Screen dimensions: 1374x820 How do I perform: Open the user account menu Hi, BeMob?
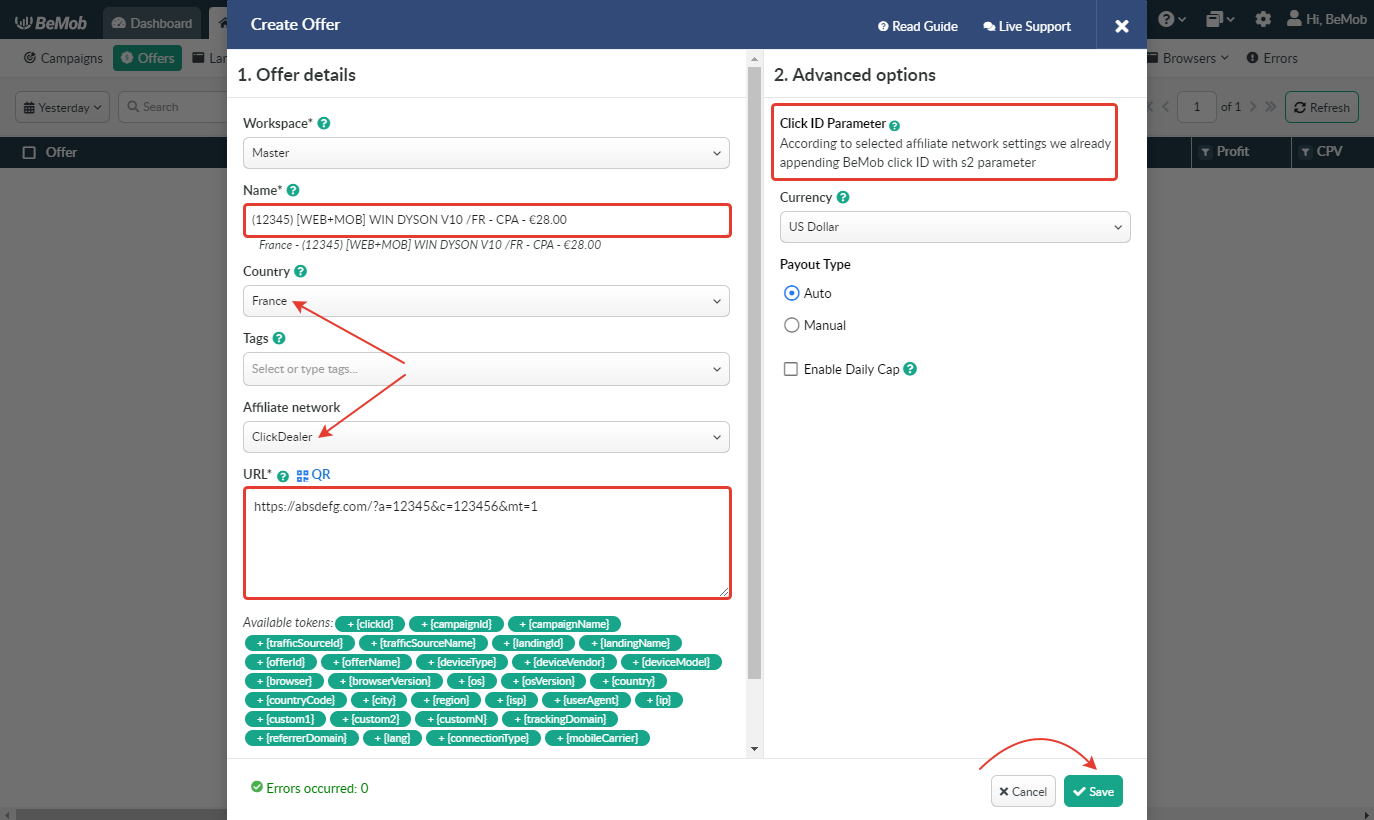(1326, 19)
